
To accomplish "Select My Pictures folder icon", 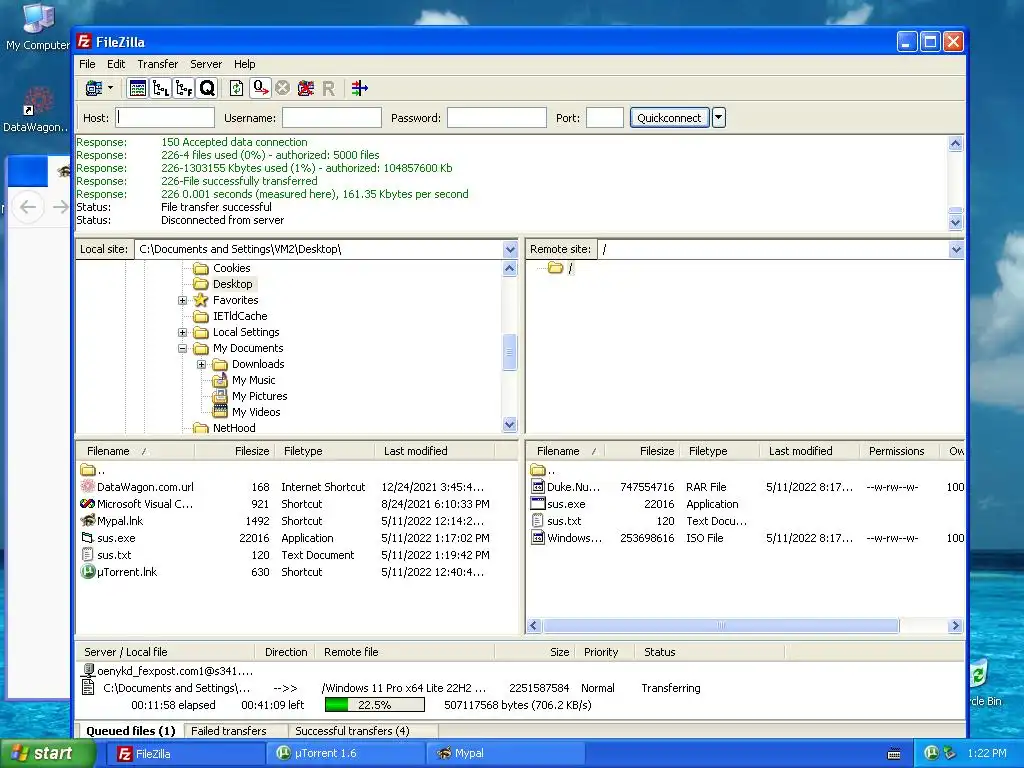I will tap(220, 396).
